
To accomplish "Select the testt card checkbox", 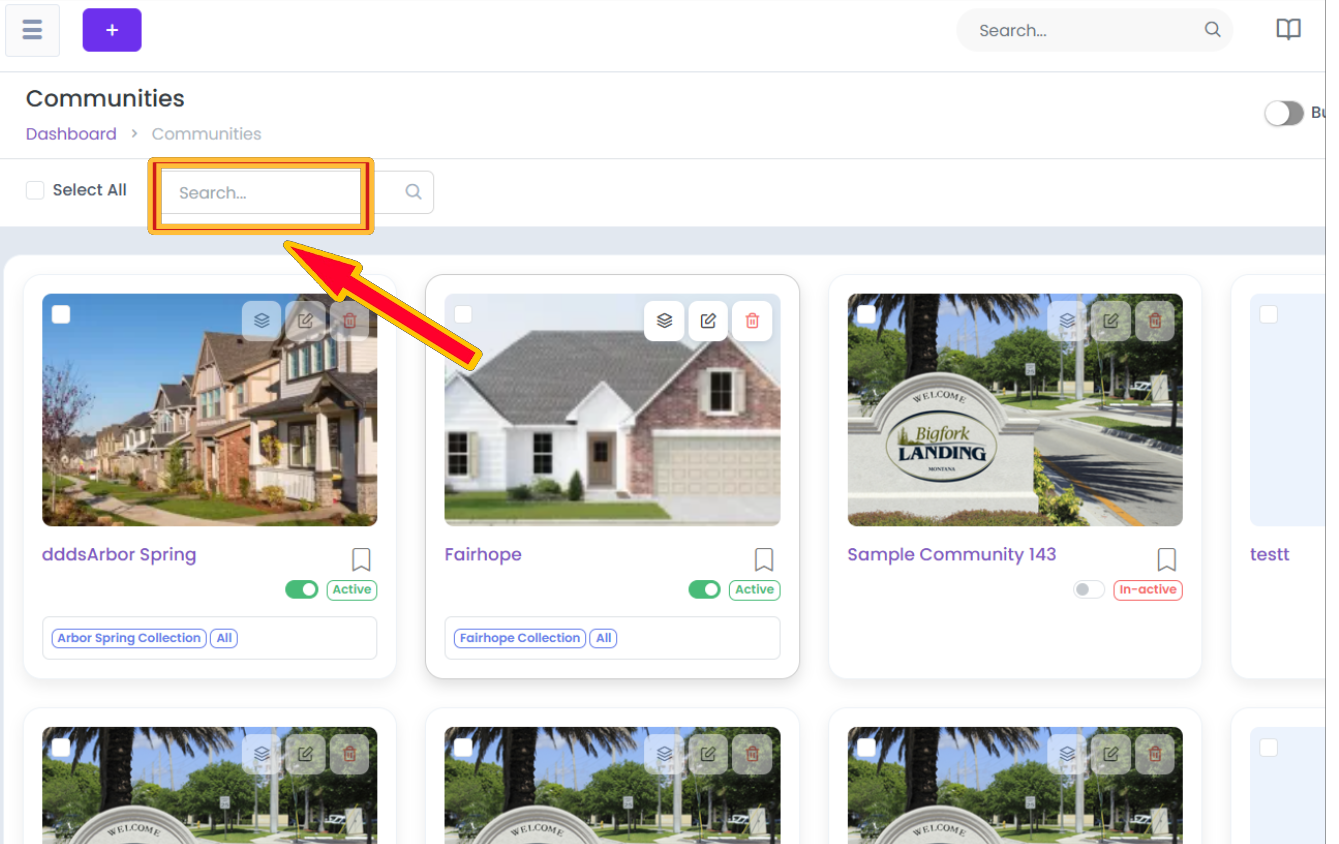I will tap(1269, 314).
